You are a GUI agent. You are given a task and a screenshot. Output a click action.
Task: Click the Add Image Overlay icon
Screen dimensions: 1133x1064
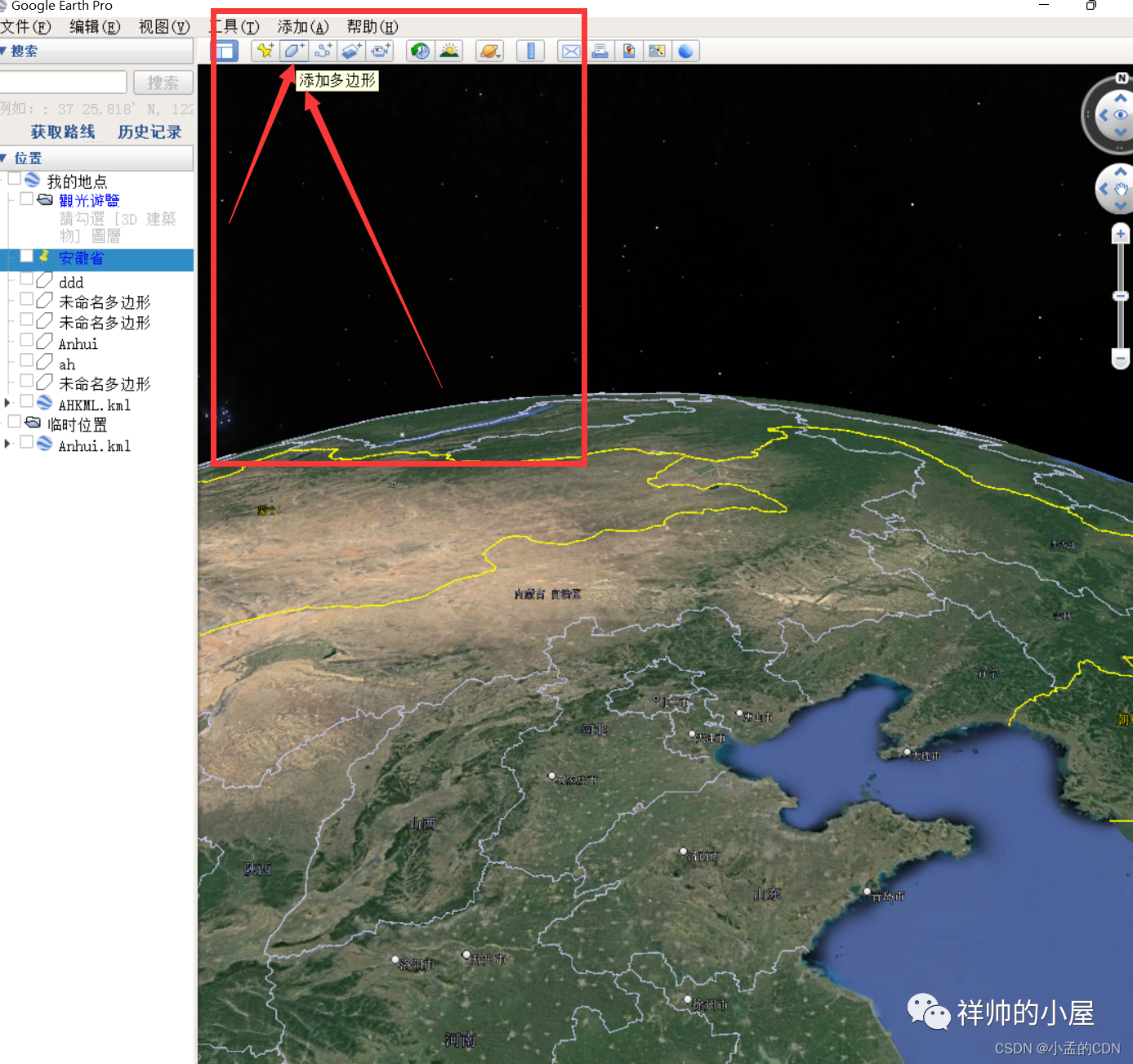[351, 51]
